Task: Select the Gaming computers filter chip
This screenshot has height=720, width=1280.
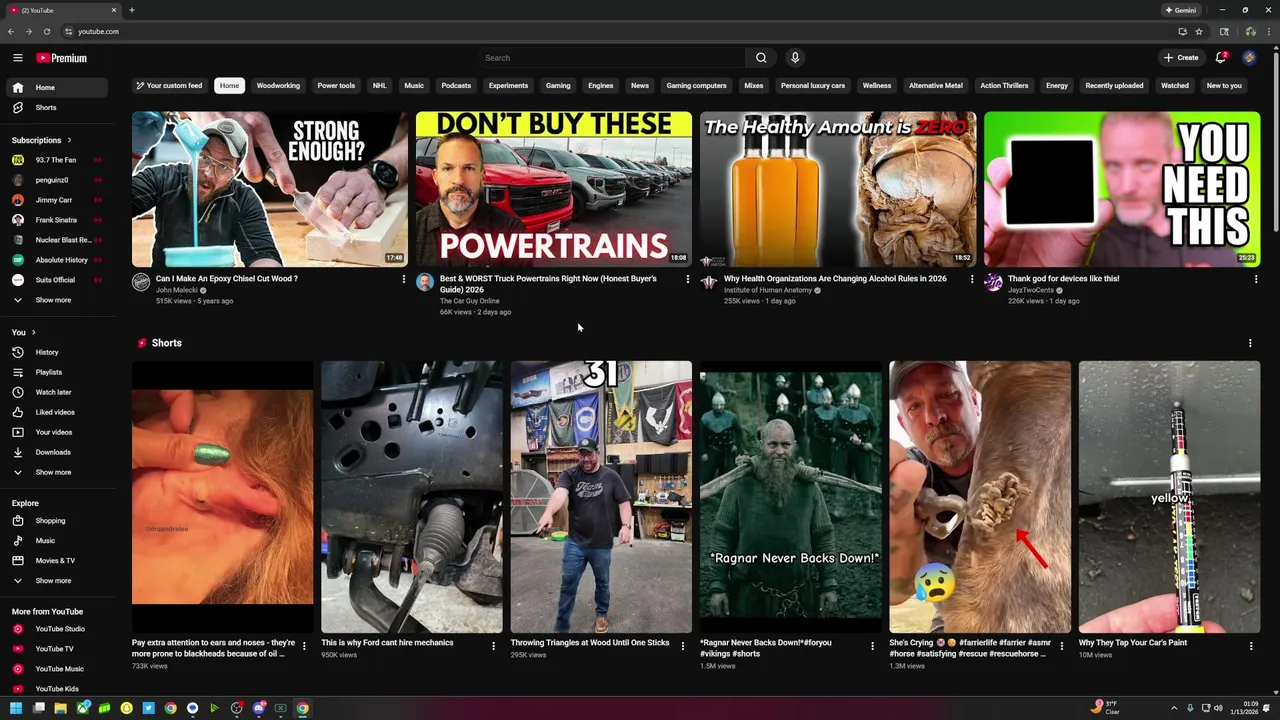Action: point(696,86)
